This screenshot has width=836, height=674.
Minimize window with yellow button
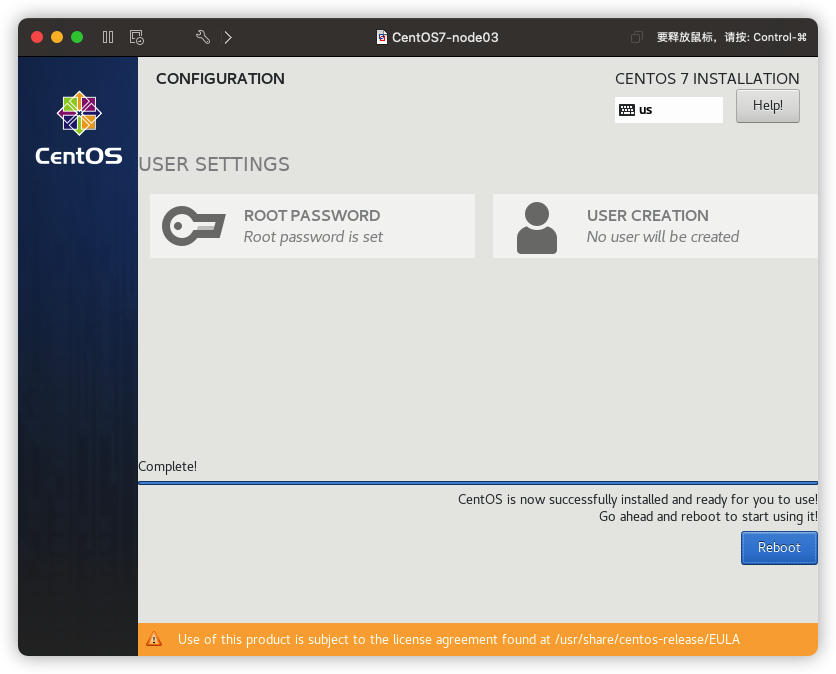click(x=57, y=37)
